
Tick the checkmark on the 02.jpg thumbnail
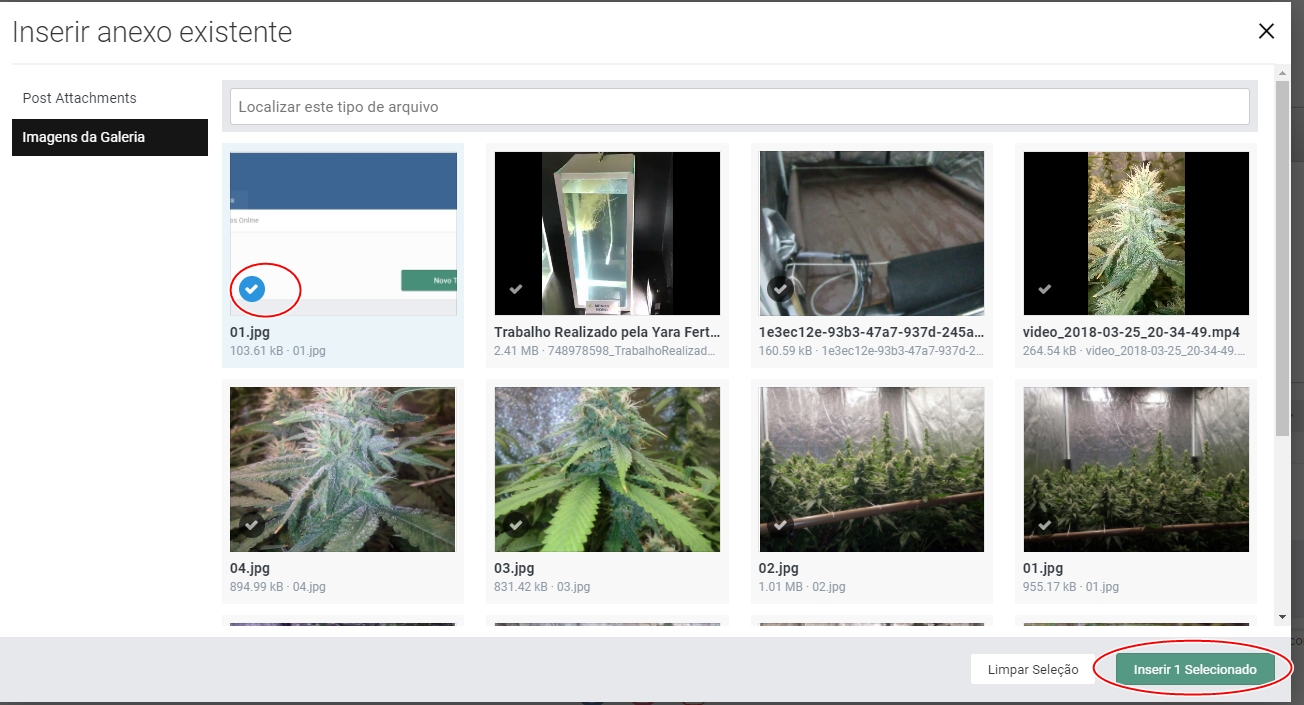(x=781, y=525)
